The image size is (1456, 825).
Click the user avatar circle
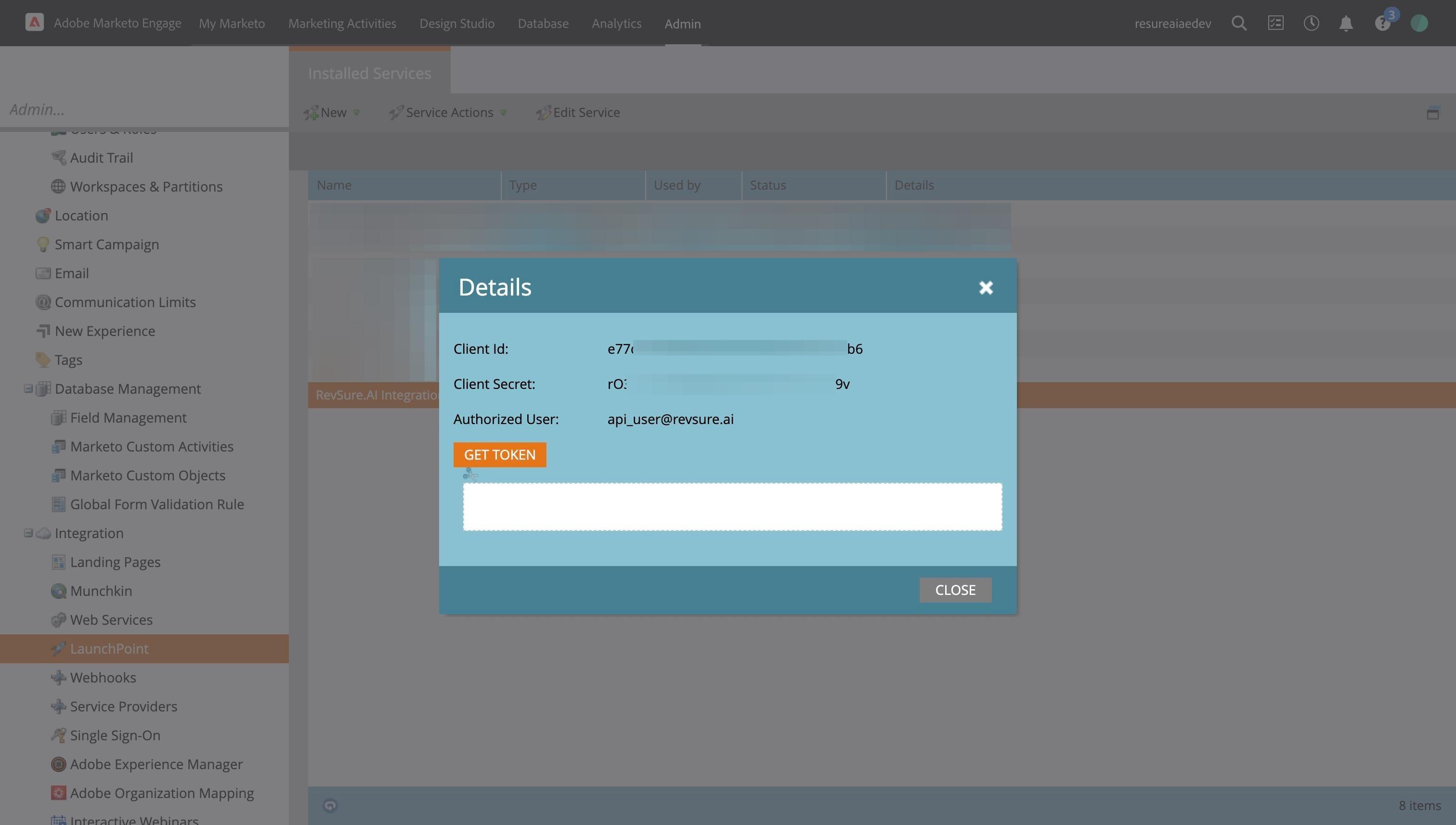pos(1418,23)
